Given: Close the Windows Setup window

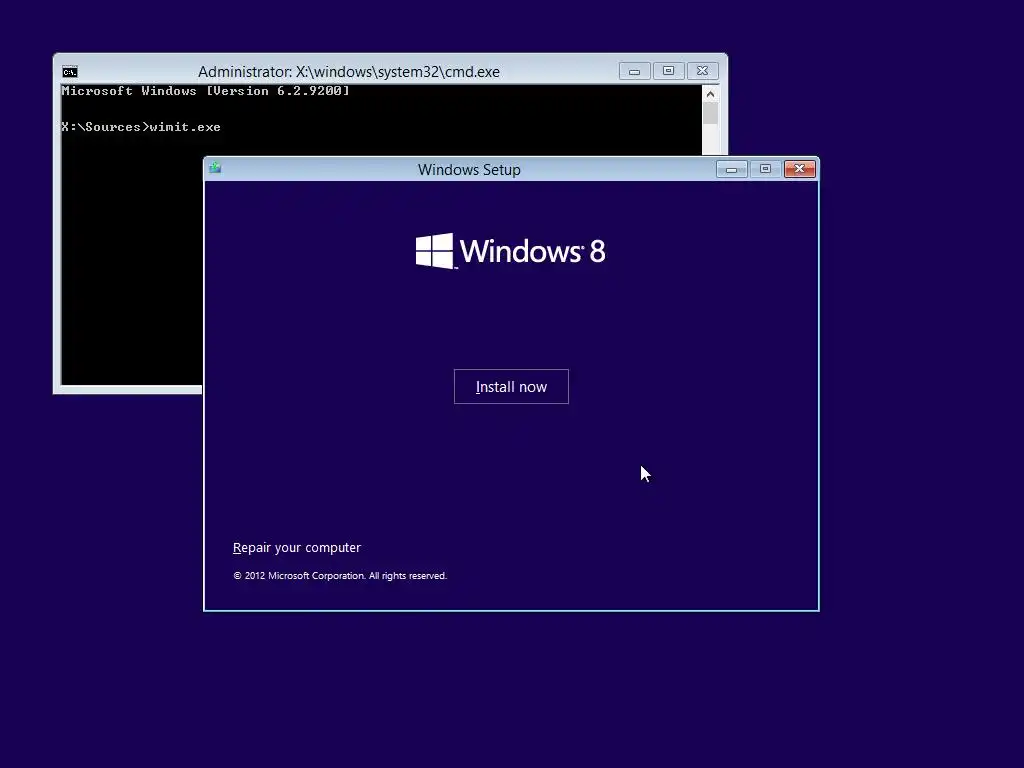Looking at the screenshot, I should pyautogui.click(x=799, y=169).
